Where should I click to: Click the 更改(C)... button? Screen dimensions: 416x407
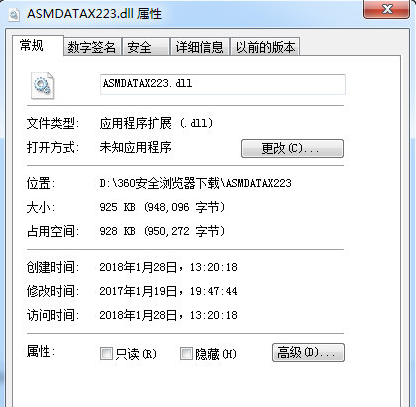[x=292, y=148]
